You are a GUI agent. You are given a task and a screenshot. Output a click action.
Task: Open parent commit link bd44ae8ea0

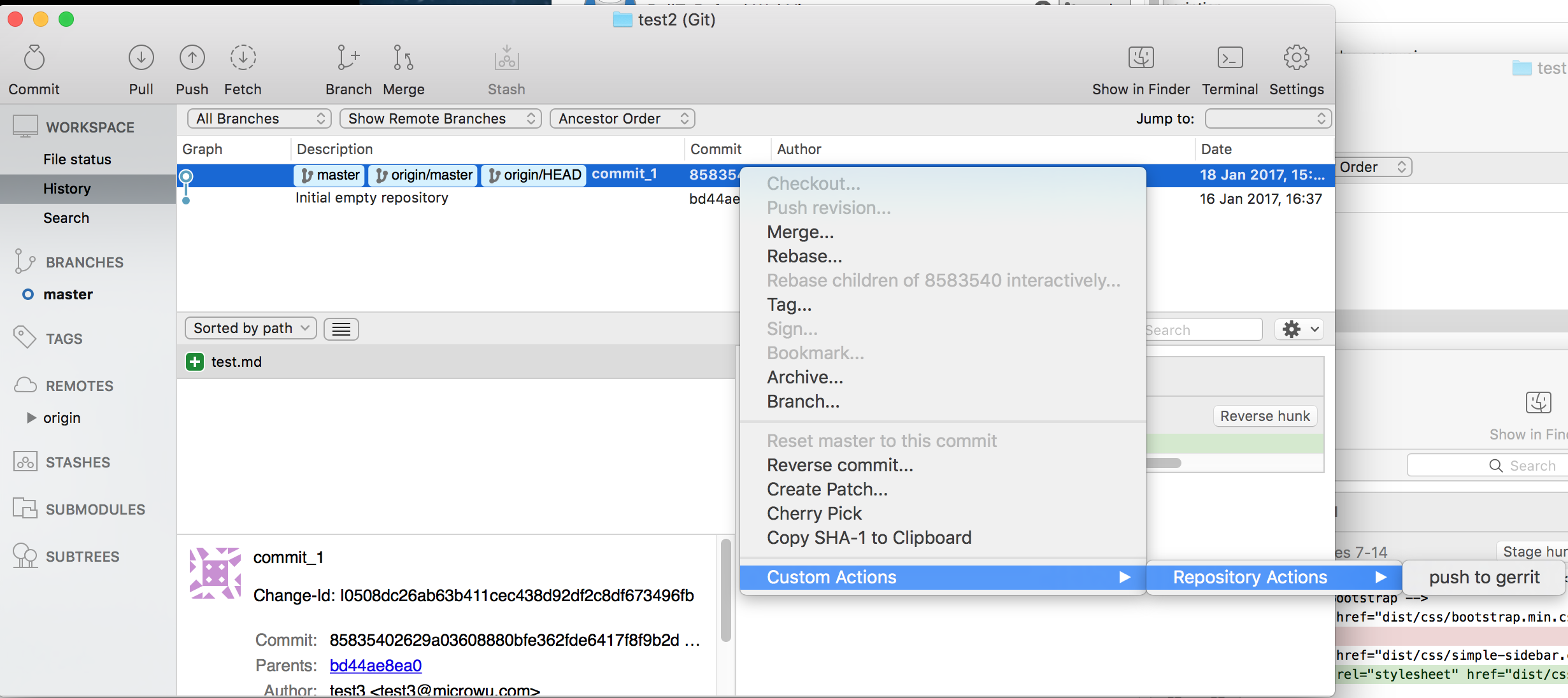375,666
